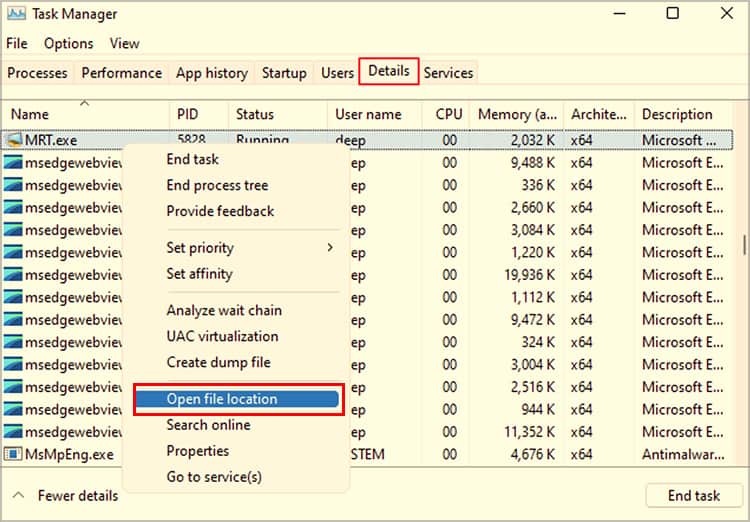750x522 pixels.
Task: Click the 3,084 K memory value
Action: point(533,230)
